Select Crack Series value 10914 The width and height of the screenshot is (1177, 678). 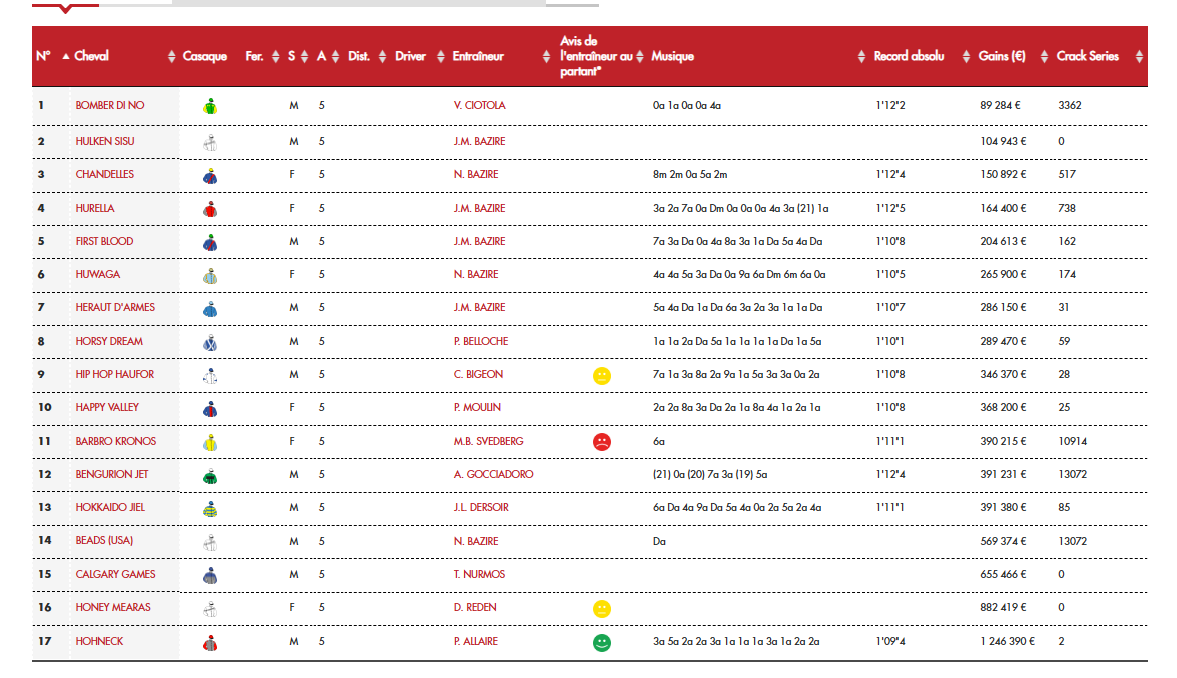[x=1073, y=441]
